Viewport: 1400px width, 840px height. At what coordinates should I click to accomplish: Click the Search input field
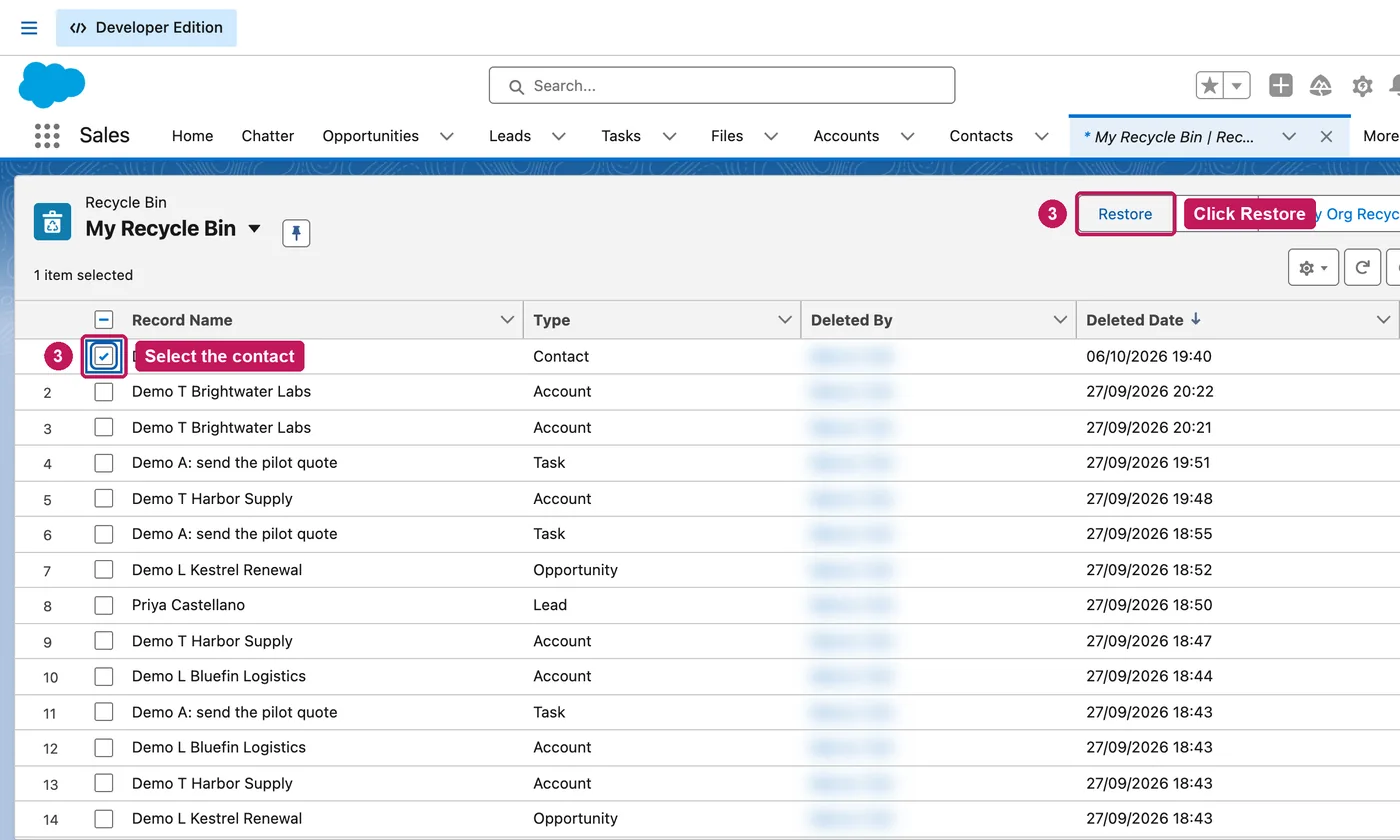tap(722, 86)
